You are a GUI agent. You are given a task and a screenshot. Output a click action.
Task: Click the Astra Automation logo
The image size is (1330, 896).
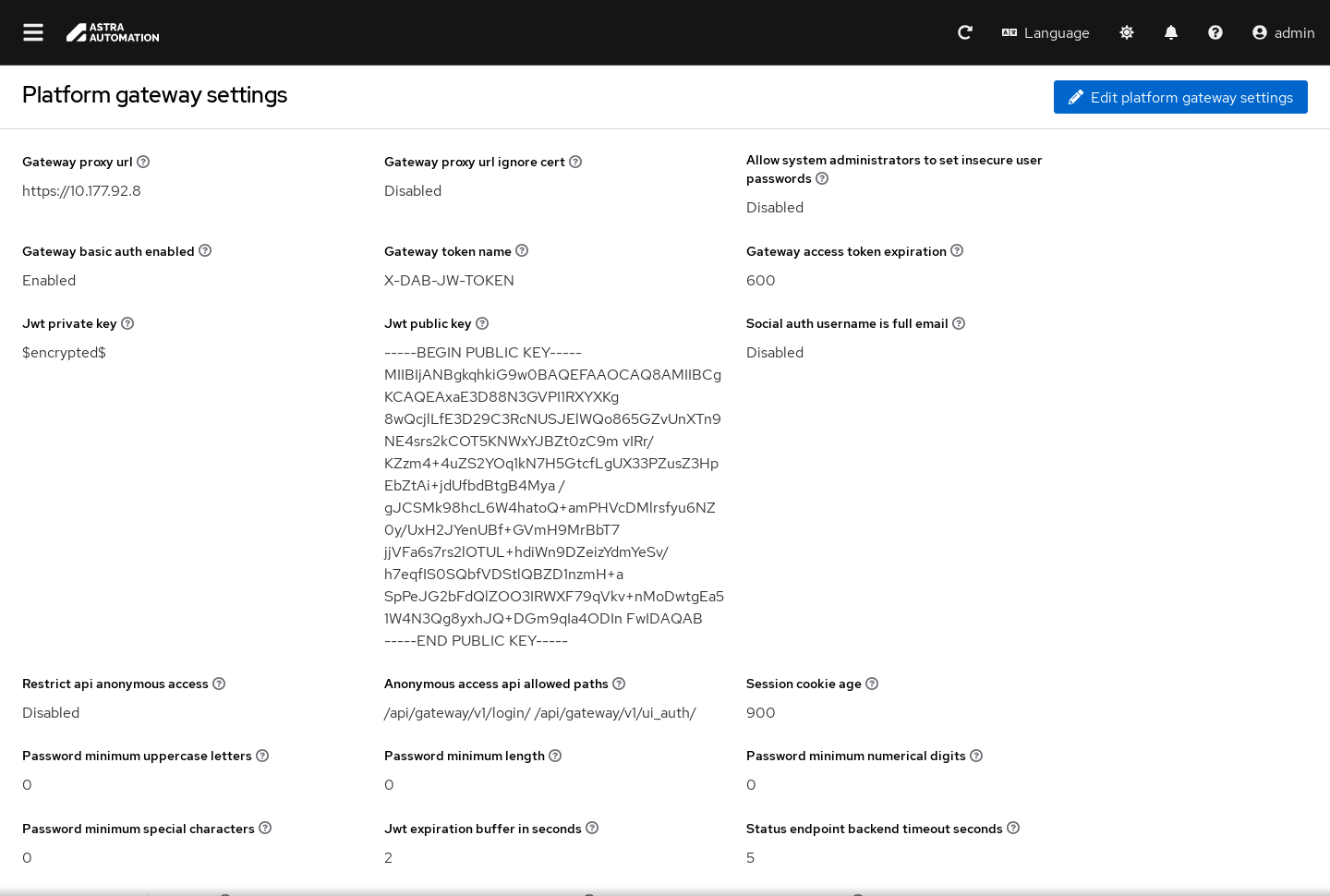tap(113, 32)
